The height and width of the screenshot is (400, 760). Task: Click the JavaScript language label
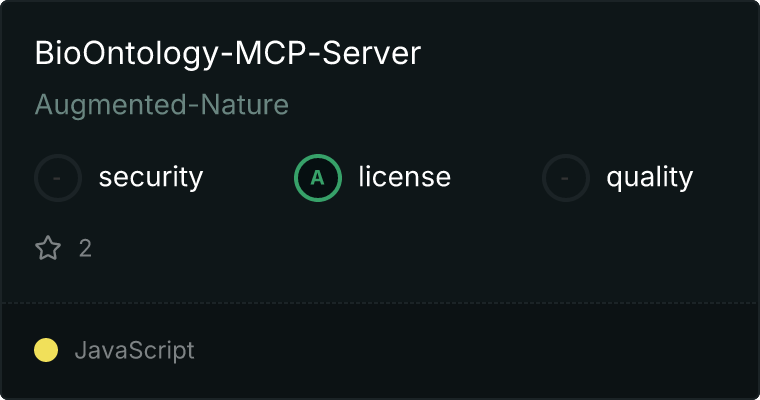(x=135, y=351)
